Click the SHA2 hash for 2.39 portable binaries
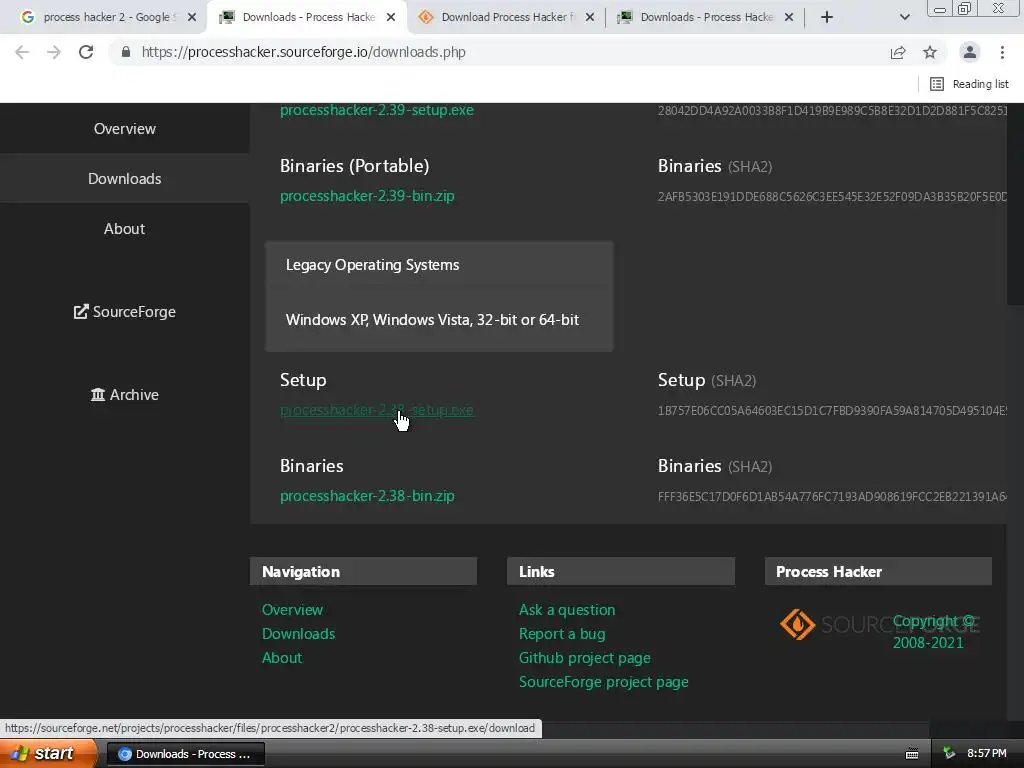 (832, 197)
